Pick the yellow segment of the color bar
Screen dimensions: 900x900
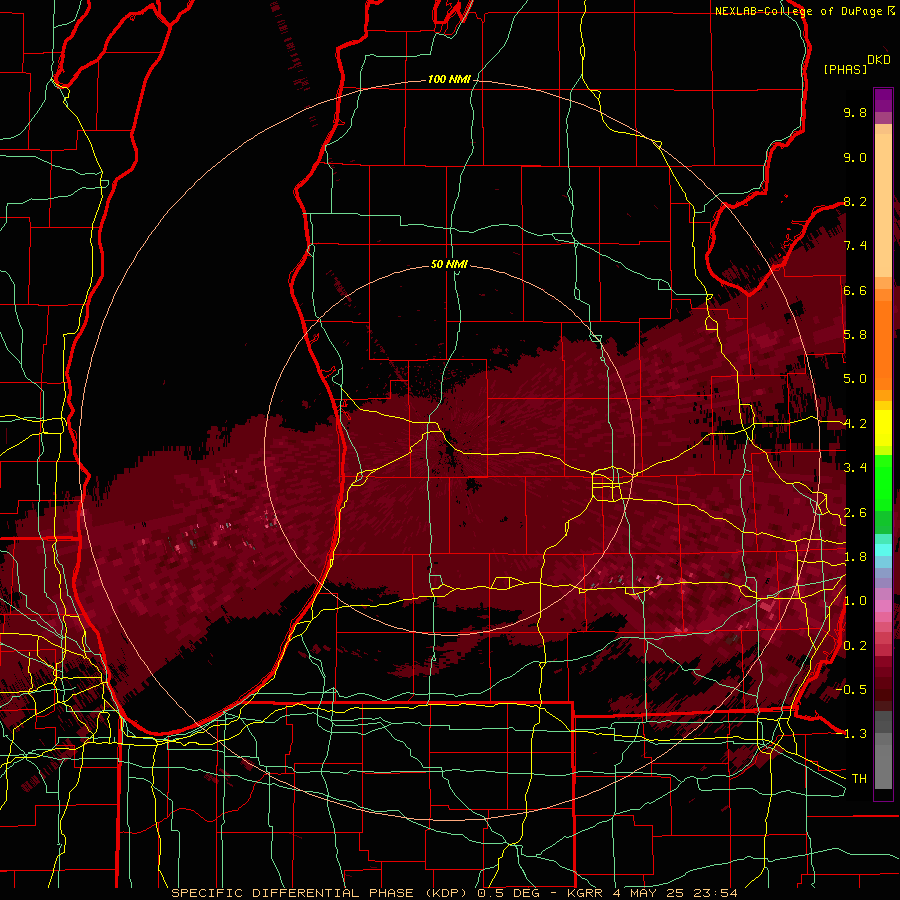pyautogui.click(x=883, y=428)
